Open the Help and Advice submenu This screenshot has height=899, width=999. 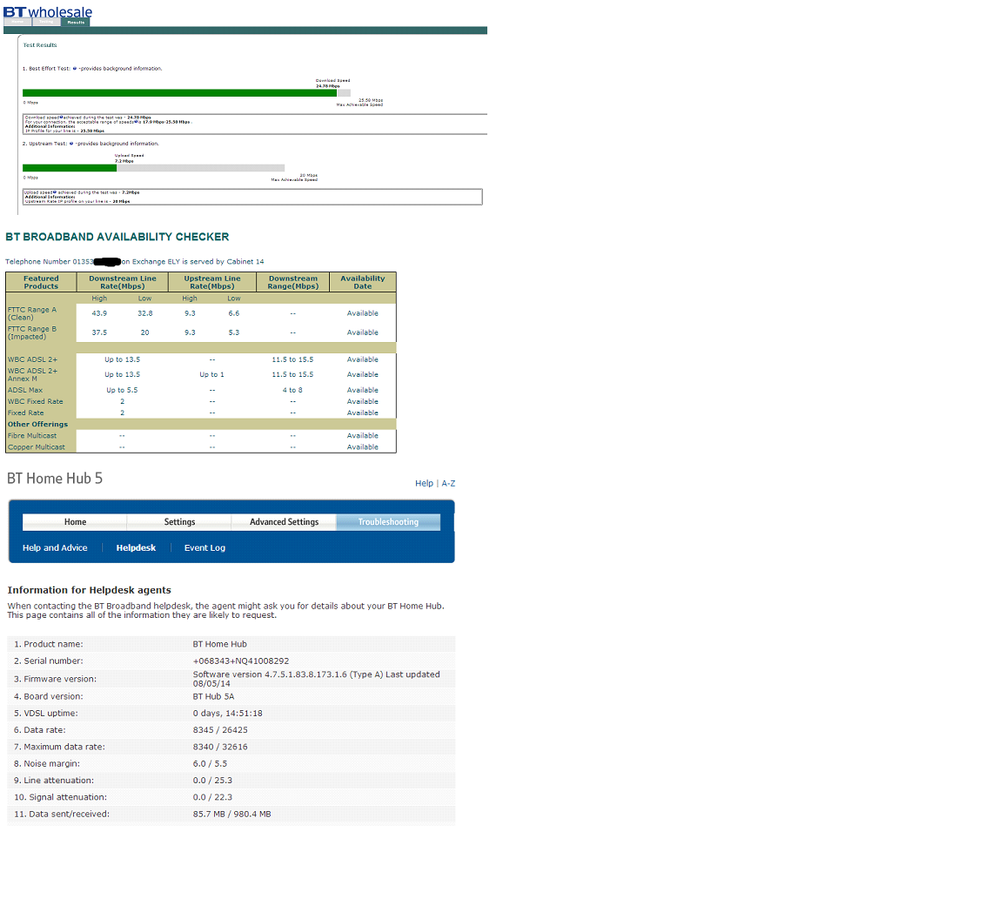click(55, 548)
